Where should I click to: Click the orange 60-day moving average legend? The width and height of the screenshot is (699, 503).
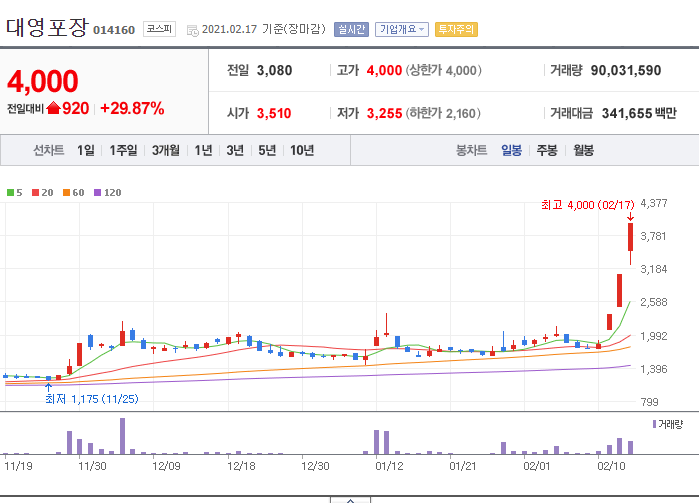click(74, 193)
